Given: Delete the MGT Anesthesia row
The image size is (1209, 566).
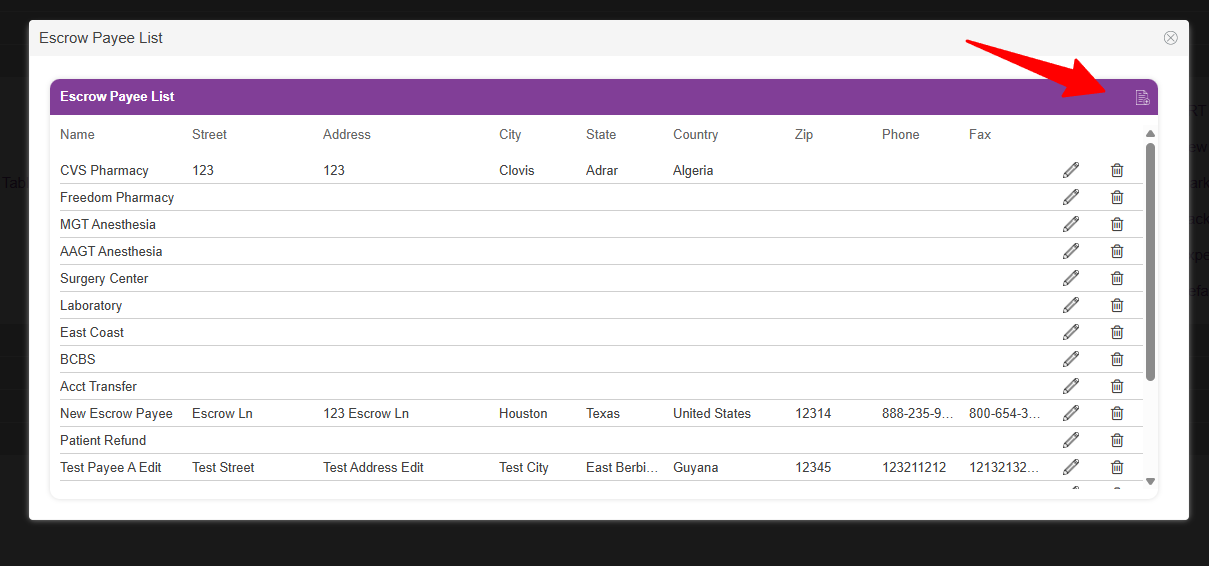Looking at the screenshot, I should (x=1117, y=224).
